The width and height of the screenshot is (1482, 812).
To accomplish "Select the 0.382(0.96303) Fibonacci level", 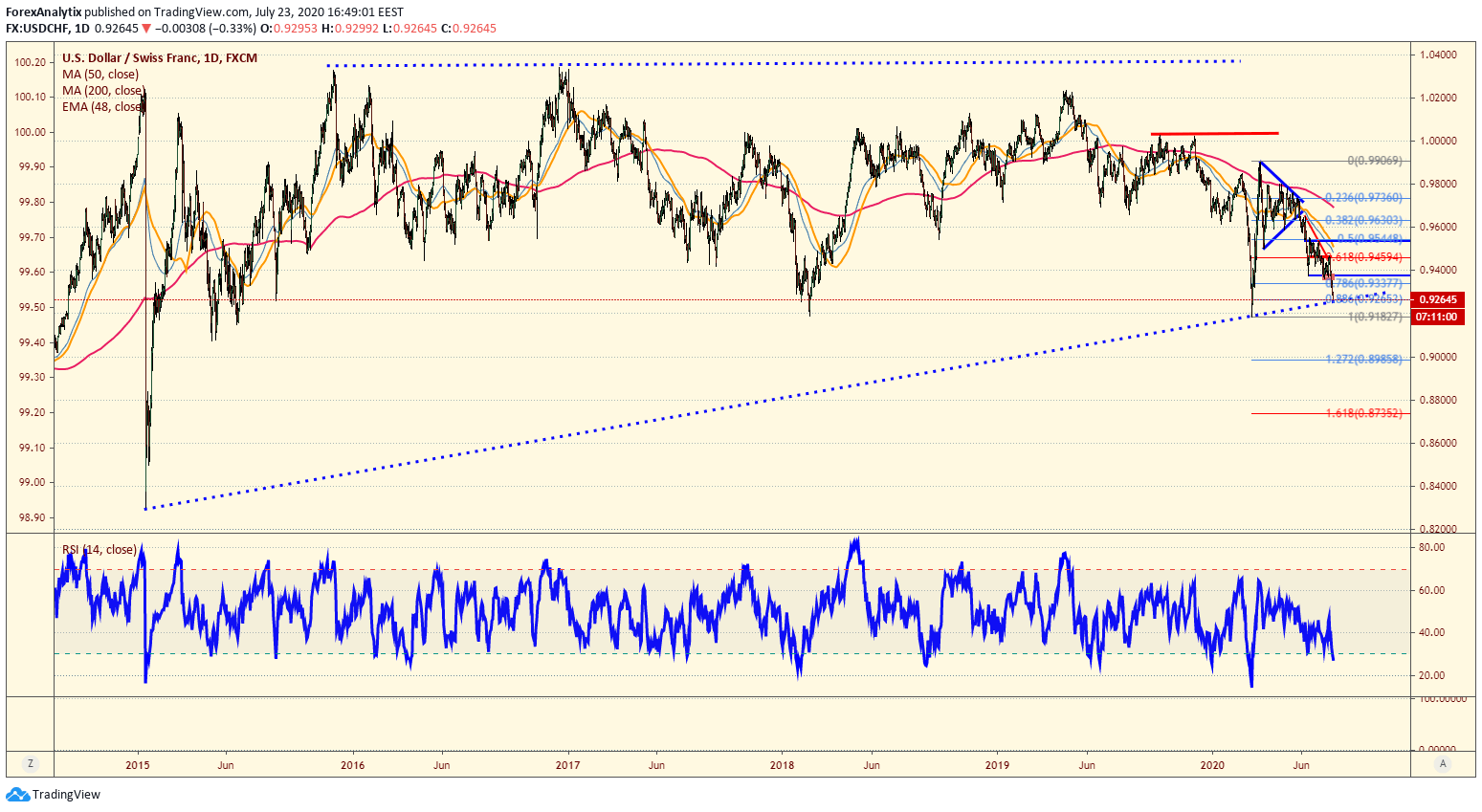I will coord(1365,220).
